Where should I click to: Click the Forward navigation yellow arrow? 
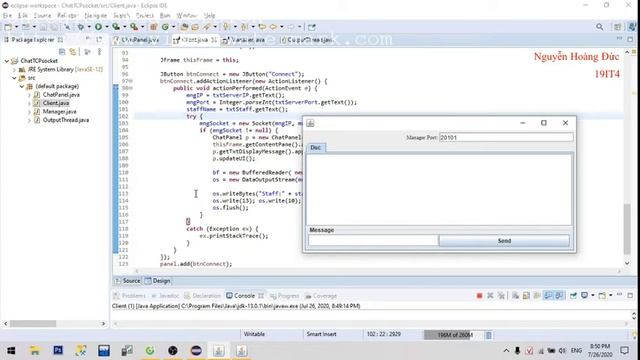click(x=291, y=27)
